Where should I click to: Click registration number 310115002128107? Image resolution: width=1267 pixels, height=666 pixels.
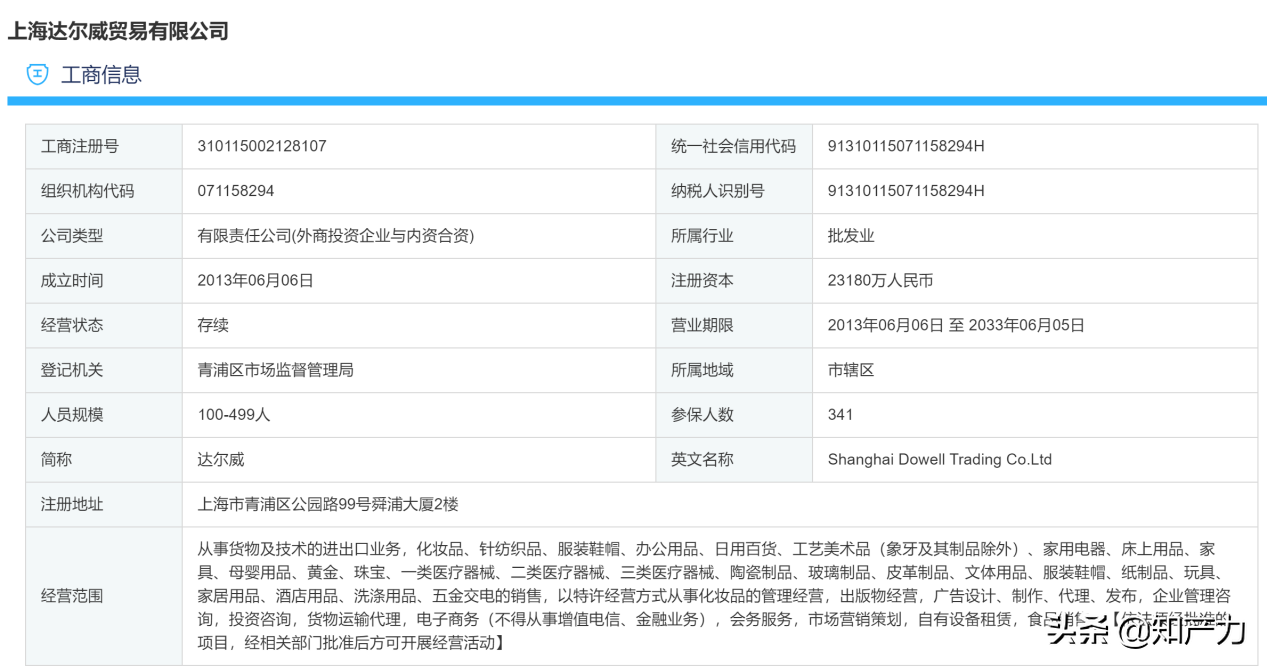[262, 146]
